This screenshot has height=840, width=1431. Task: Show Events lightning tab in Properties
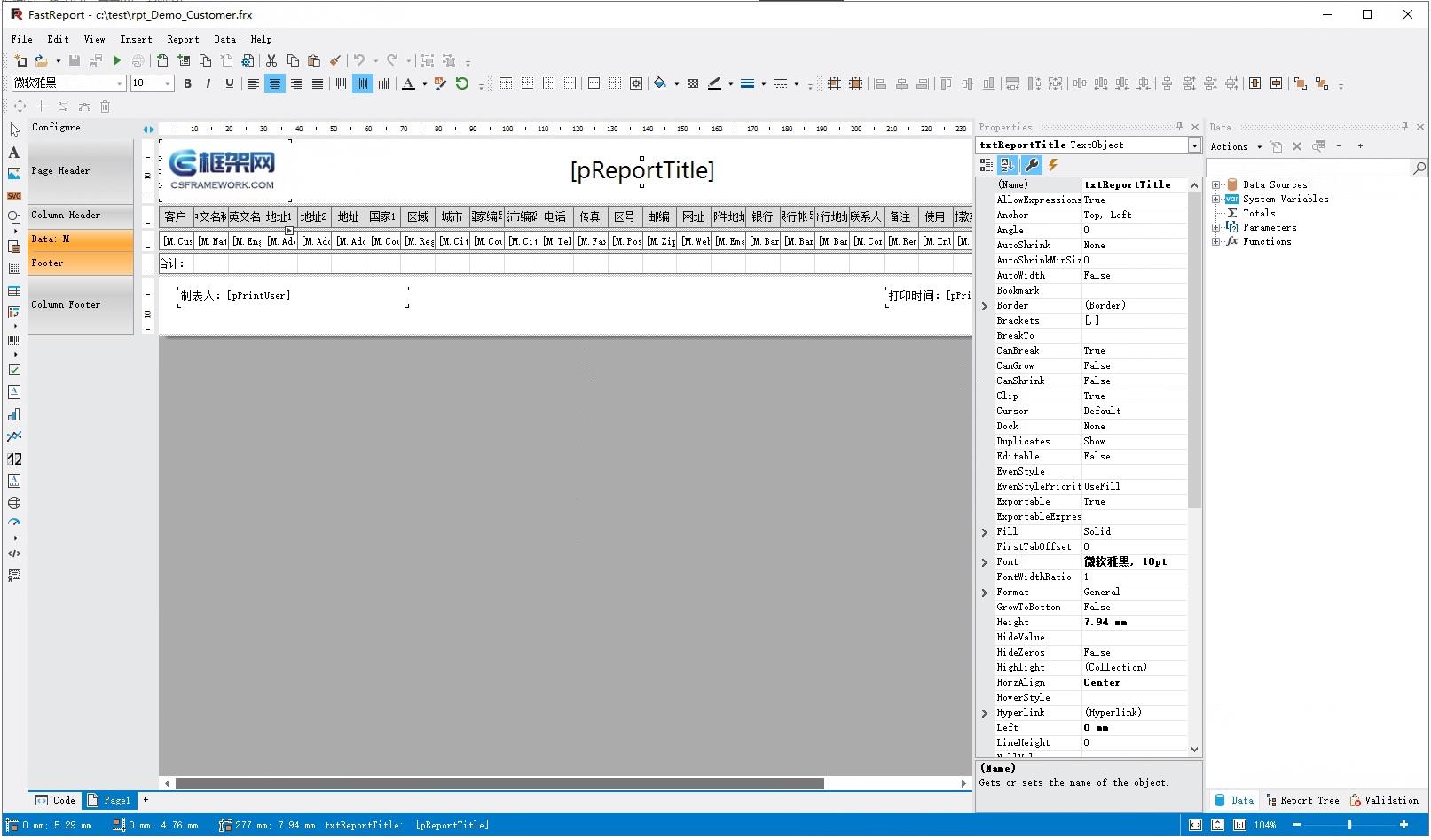click(x=1053, y=165)
